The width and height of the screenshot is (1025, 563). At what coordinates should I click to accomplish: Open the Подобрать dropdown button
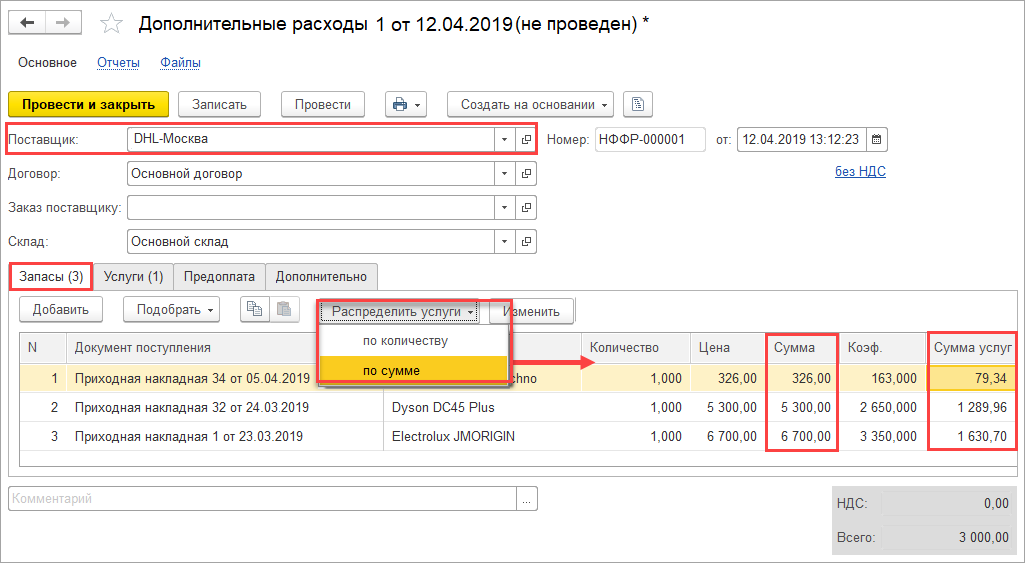click(171, 310)
